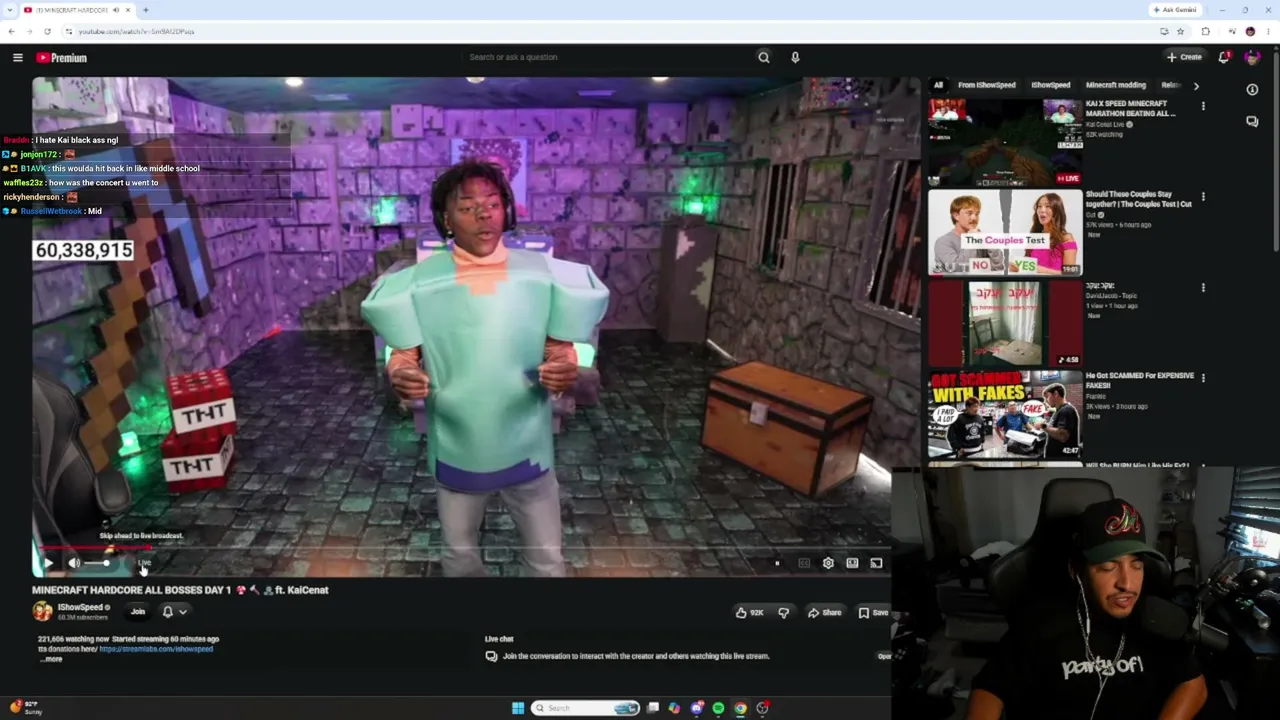
Task: Select the MINECRAFT HARDCORE browser tab
Action: pos(76,10)
